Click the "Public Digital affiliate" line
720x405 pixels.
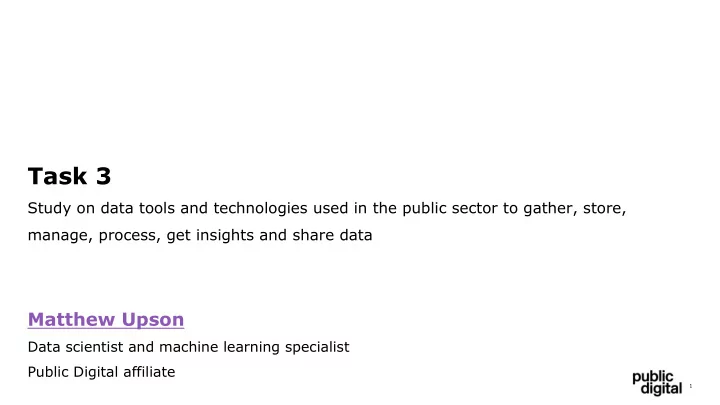[101, 372]
